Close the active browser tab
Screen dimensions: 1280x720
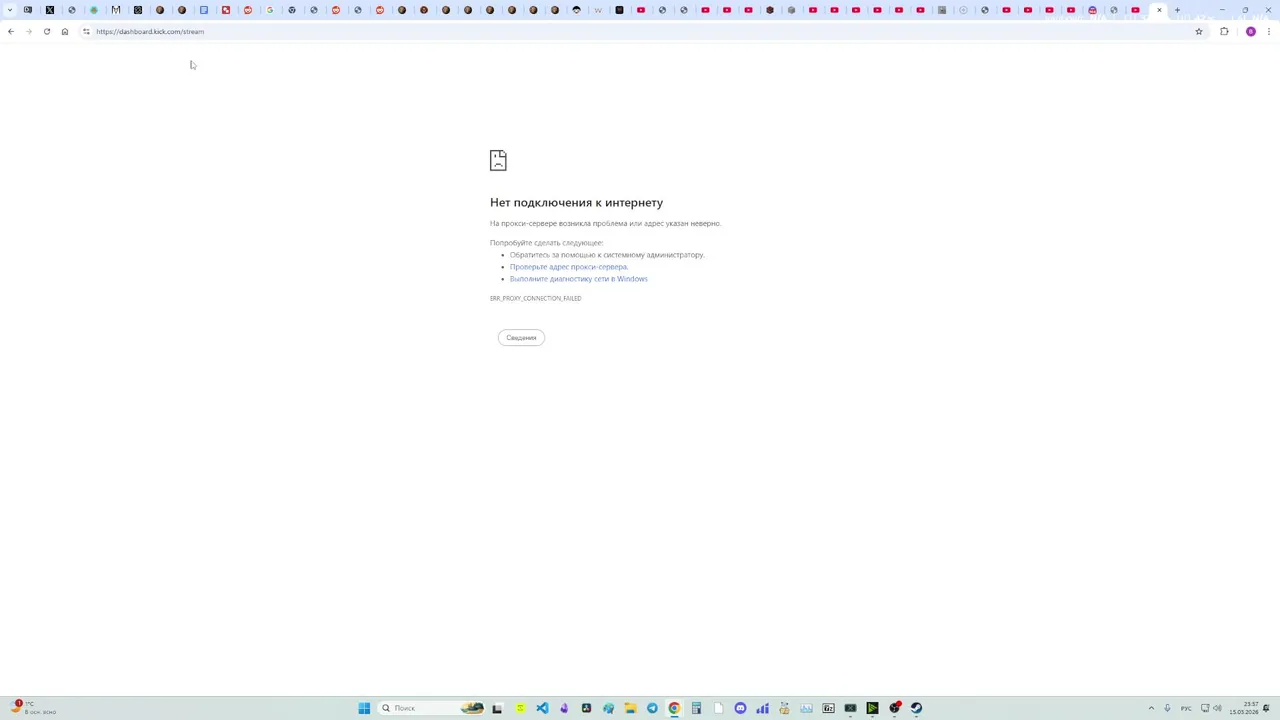tap(1159, 10)
